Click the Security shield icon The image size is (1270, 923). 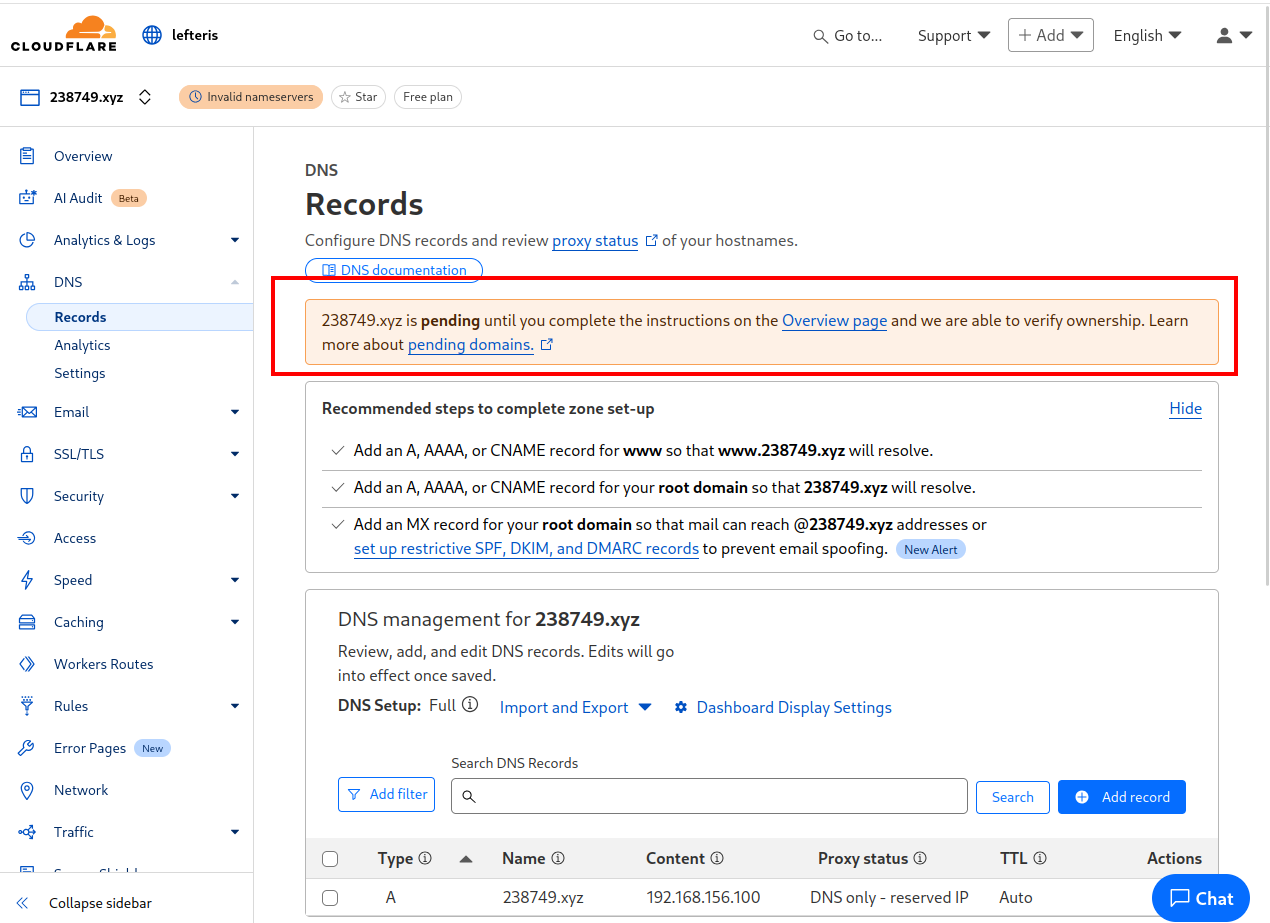point(28,496)
